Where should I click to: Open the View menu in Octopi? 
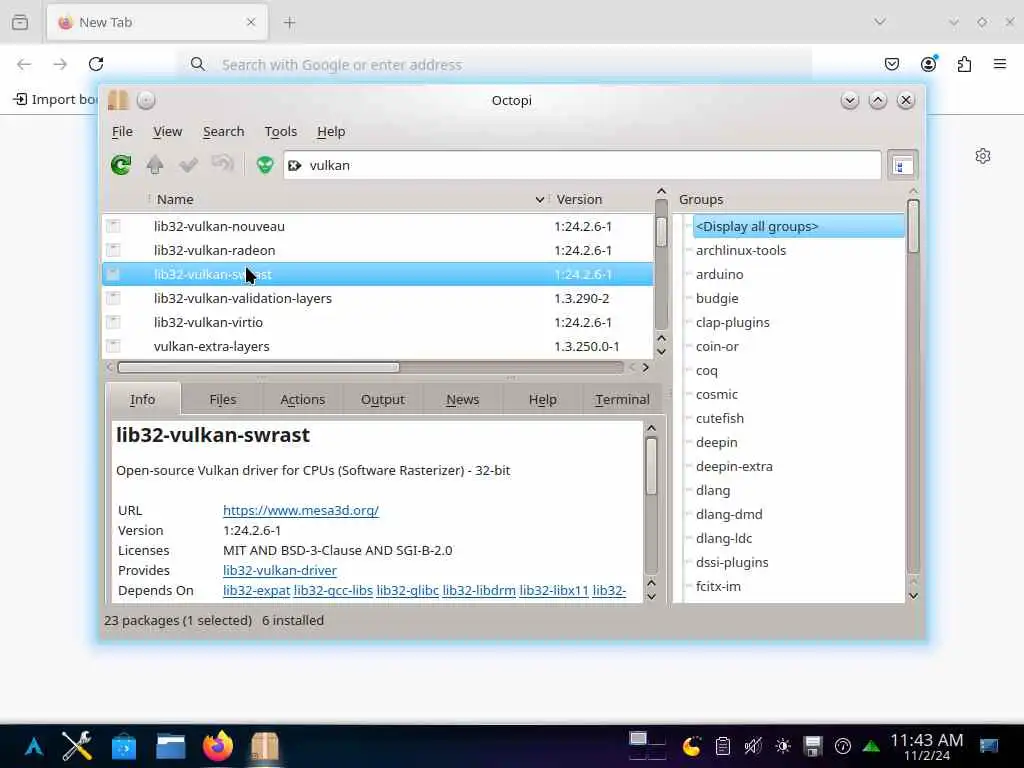167,131
